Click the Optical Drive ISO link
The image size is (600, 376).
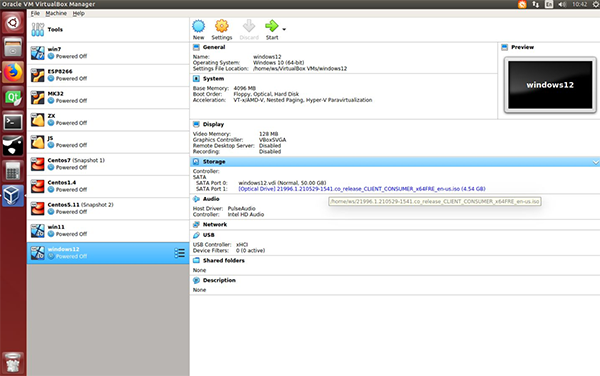pyautogui.click(x=362, y=189)
